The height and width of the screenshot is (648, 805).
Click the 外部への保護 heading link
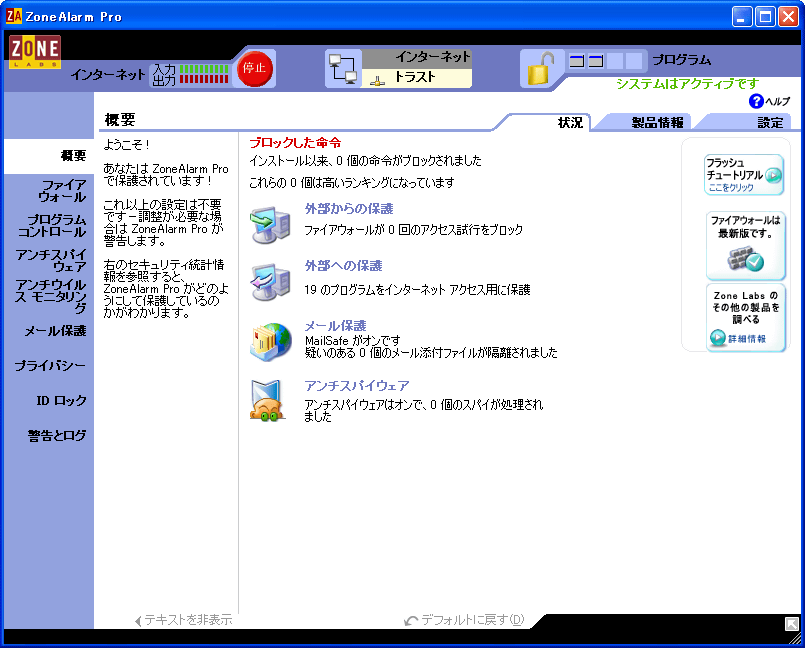(343, 265)
